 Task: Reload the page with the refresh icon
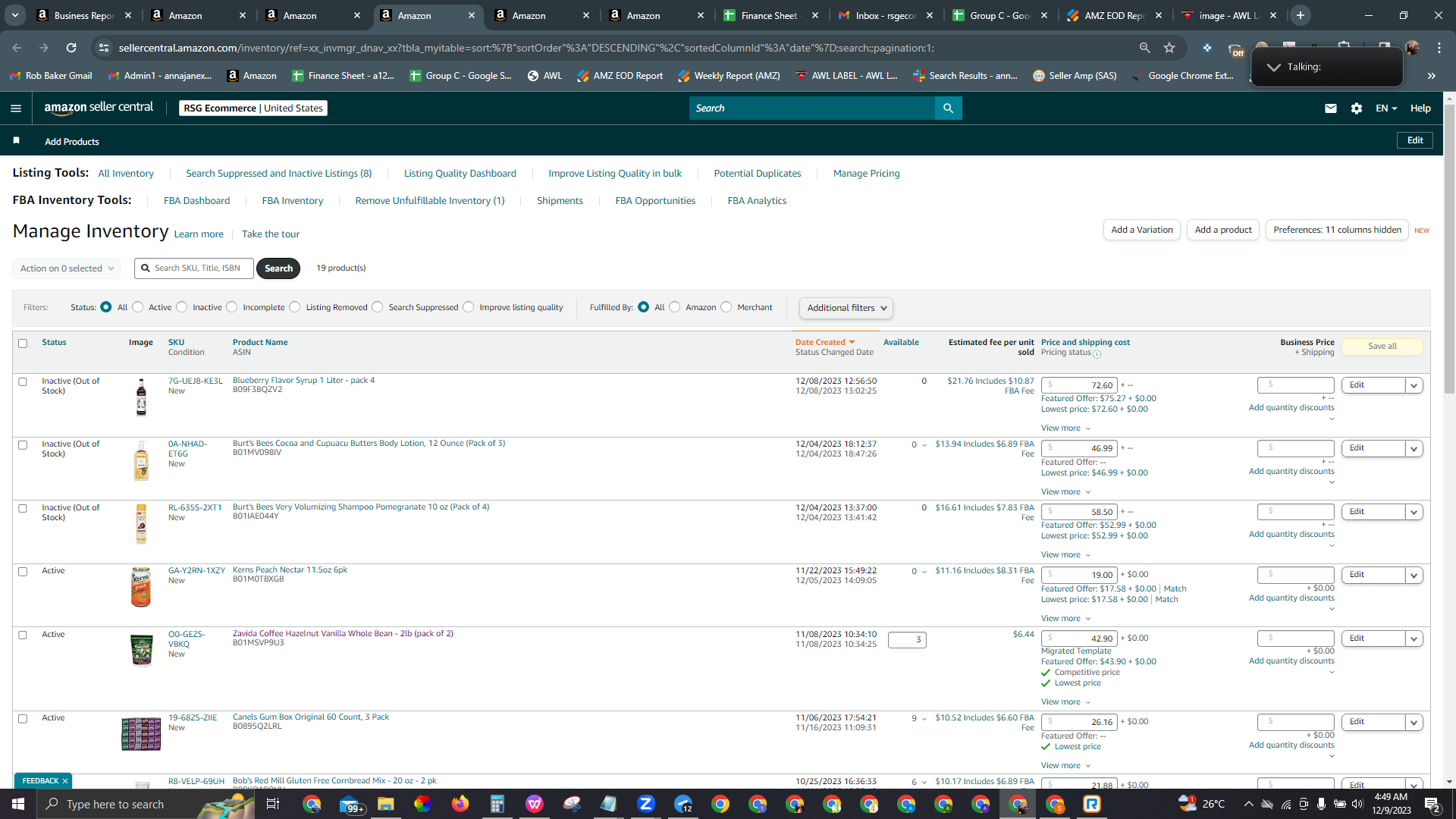point(71,48)
